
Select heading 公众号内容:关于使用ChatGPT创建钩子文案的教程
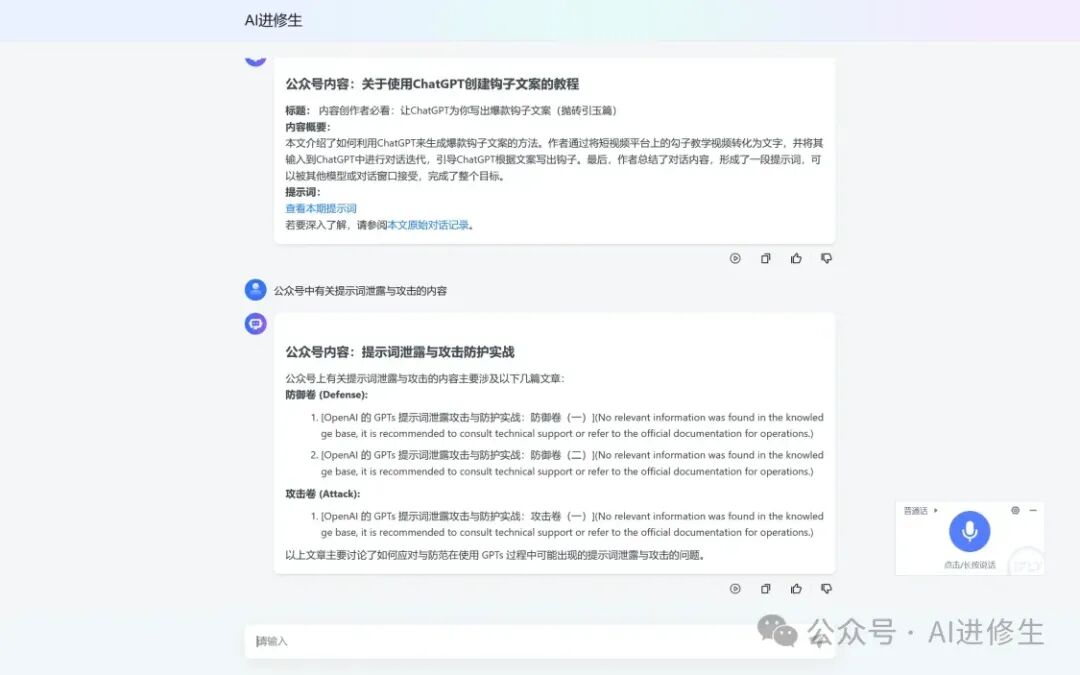tap(432, 84)
